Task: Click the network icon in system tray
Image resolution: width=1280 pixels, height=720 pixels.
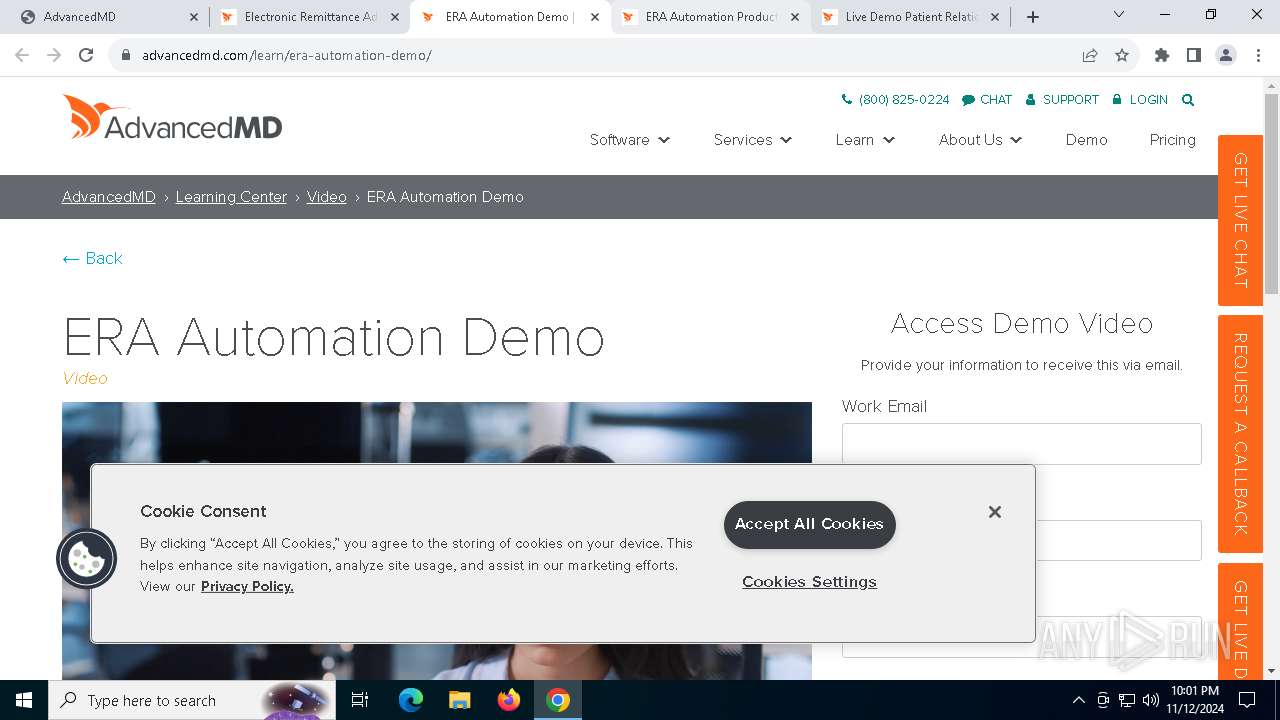Action: tap(1127, 700)
